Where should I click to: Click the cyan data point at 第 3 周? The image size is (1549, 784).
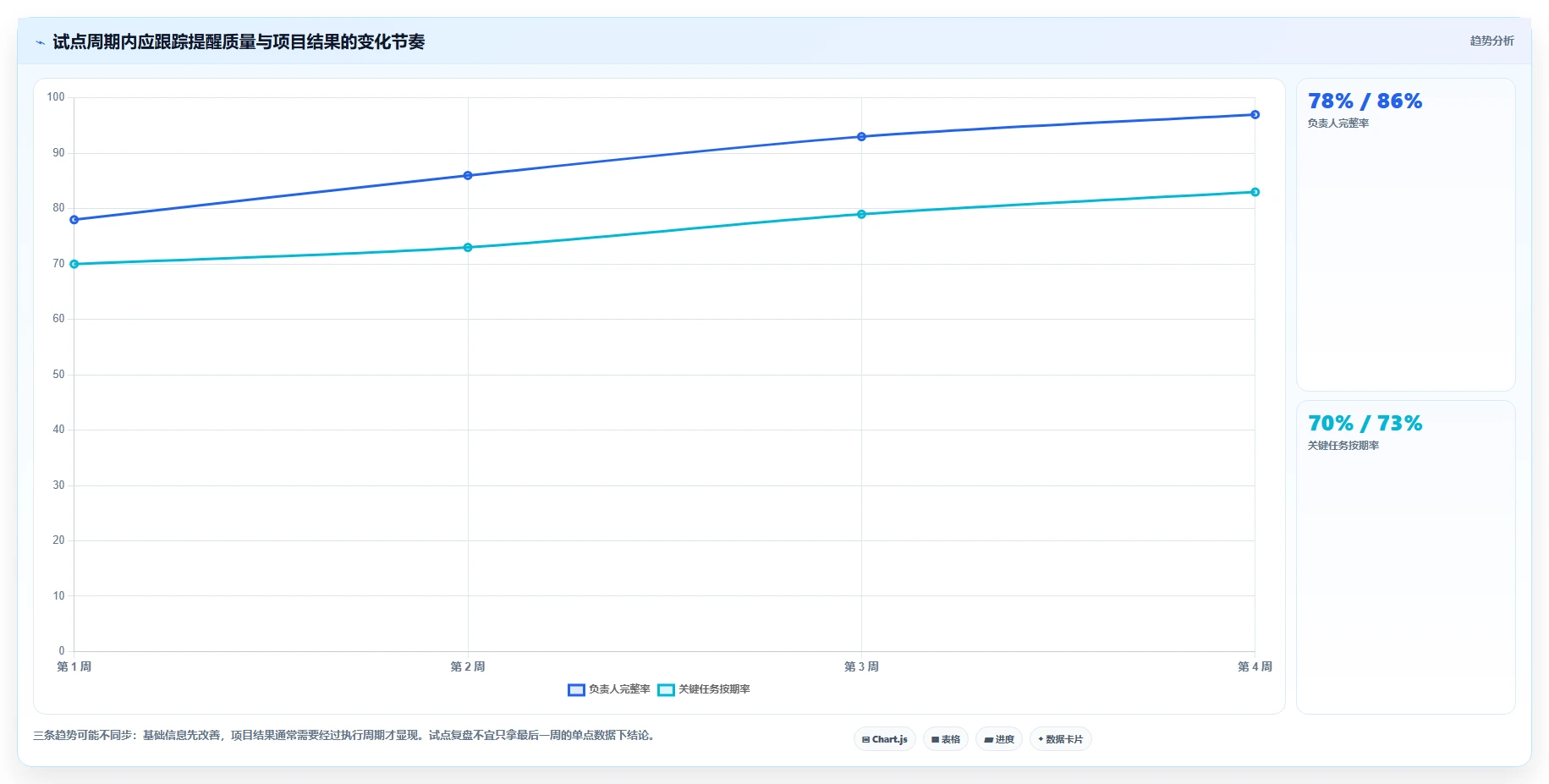861,215
